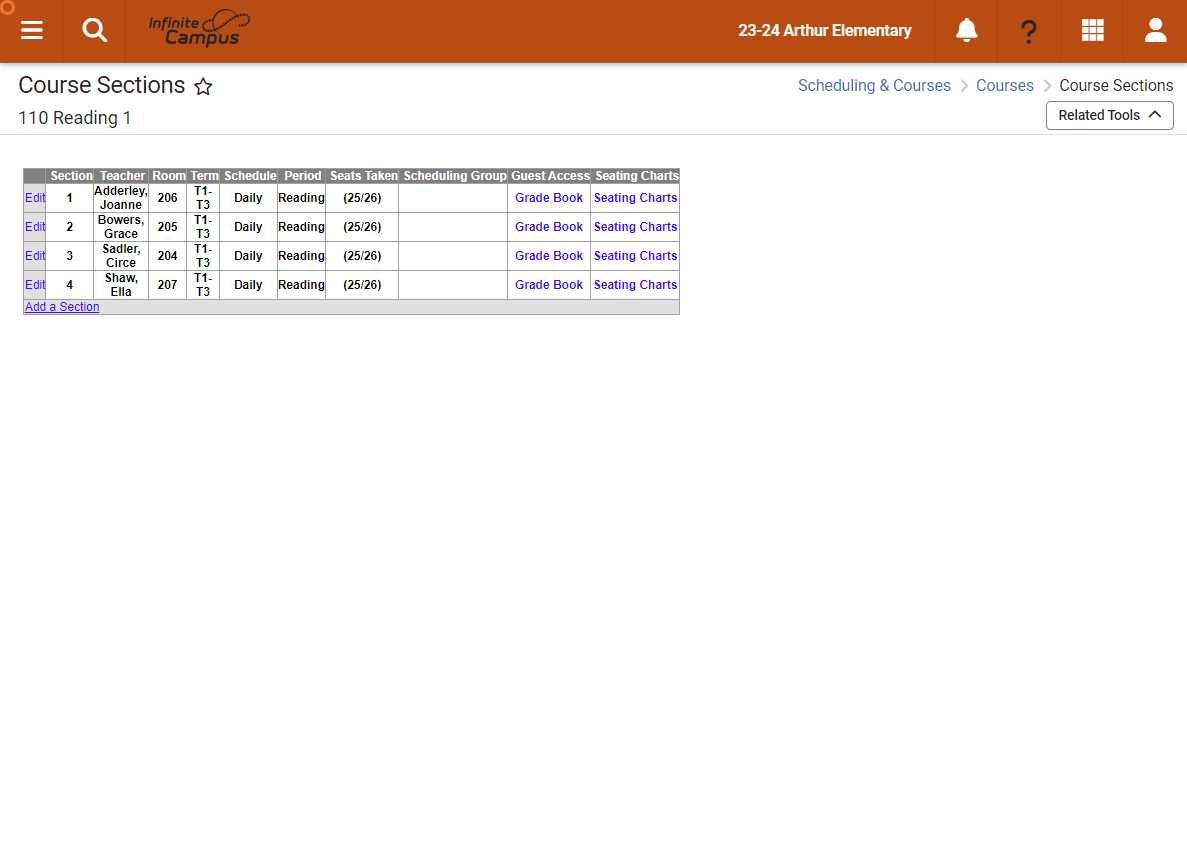Screen dimensions: 1187x849
Task: Open Seating Charts for section 2
Action: pyautogui.click(x=635, y=226)
